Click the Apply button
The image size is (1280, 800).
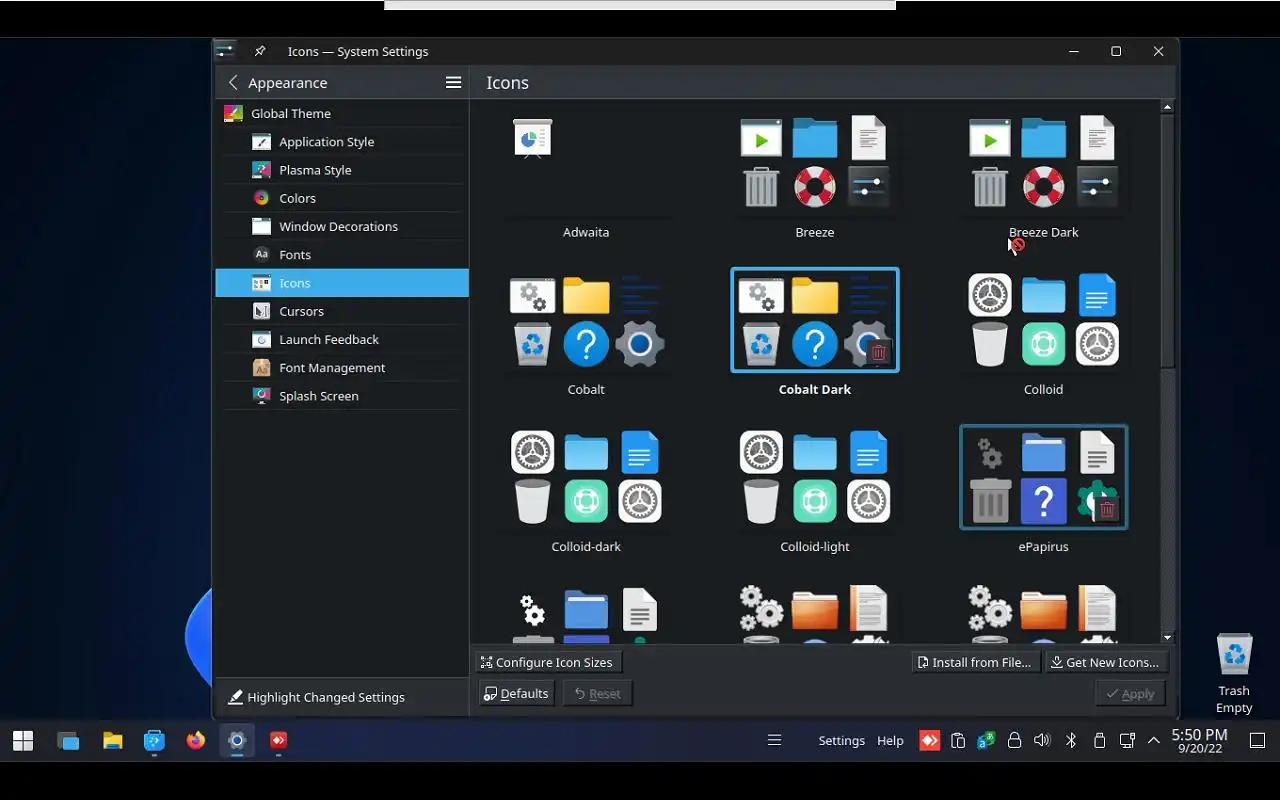[1130, 693]
